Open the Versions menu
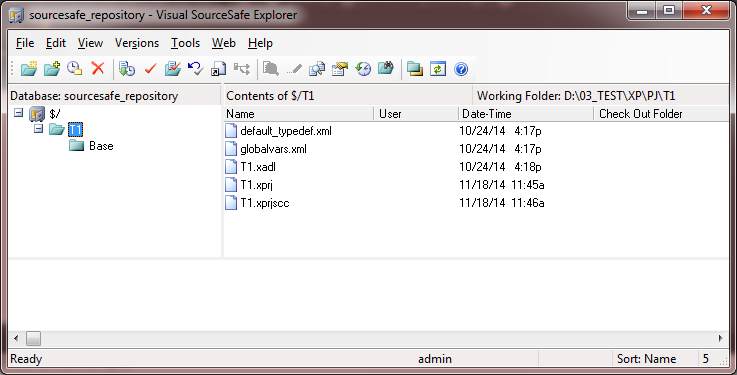Image resolution: width=737 pixels, height=375 pixels. point(137,43)
